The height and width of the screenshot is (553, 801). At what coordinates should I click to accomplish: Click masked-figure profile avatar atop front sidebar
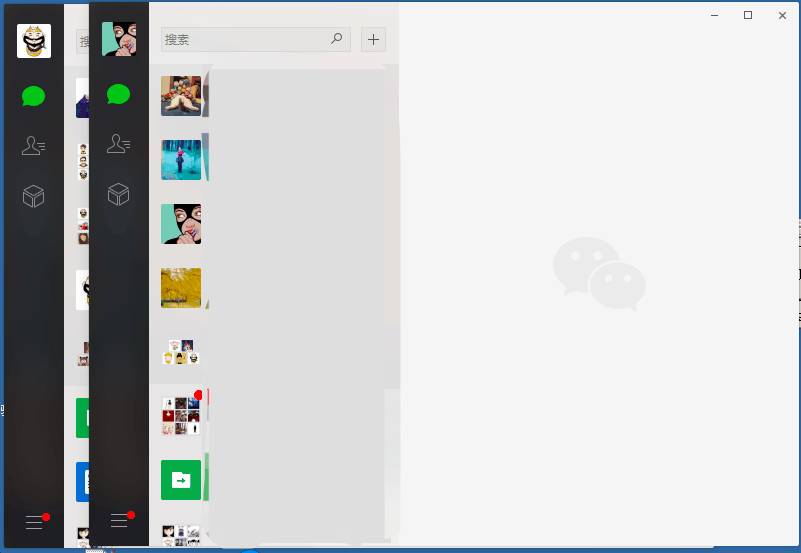click(x=119, y=39)
